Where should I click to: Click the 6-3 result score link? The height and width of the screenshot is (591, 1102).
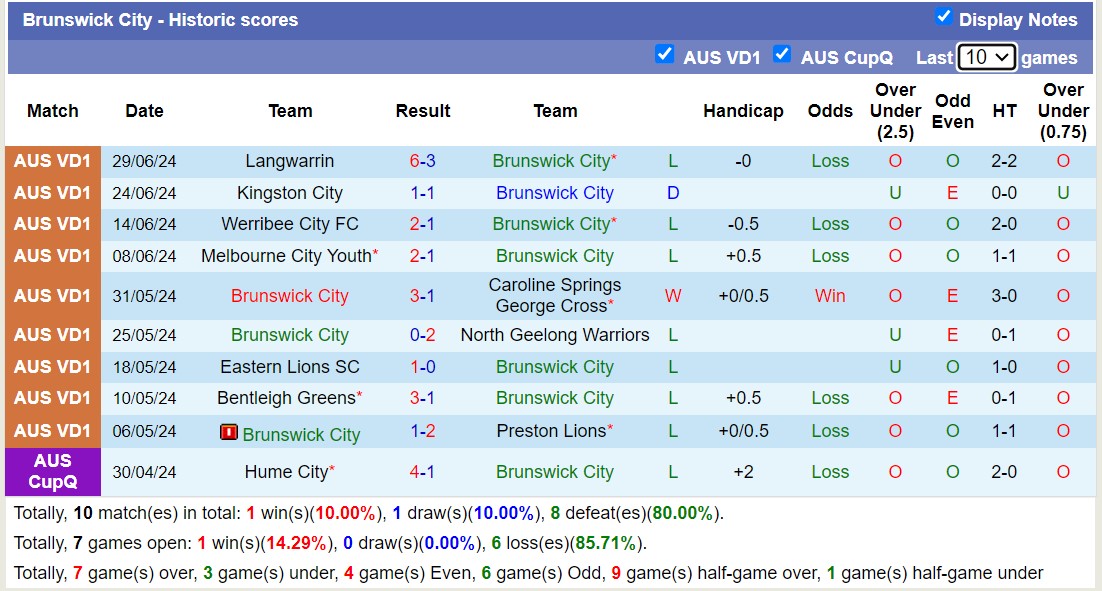(x=422, y=161)
